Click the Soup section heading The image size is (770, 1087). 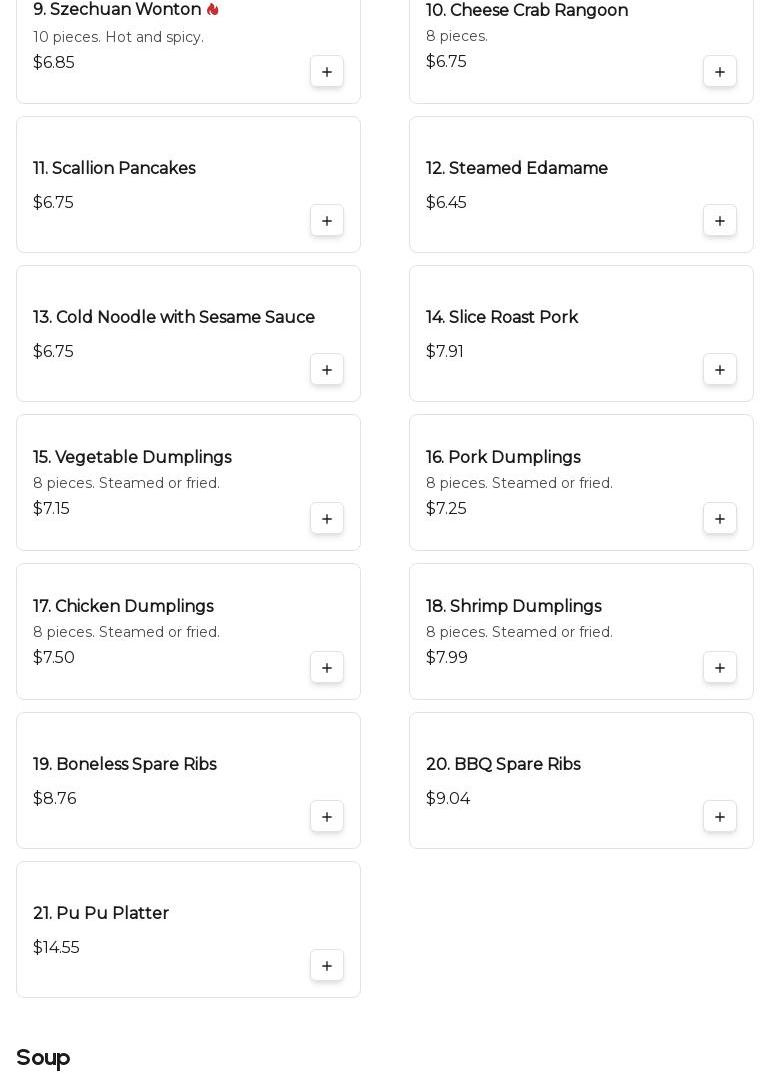(43, 1057)
